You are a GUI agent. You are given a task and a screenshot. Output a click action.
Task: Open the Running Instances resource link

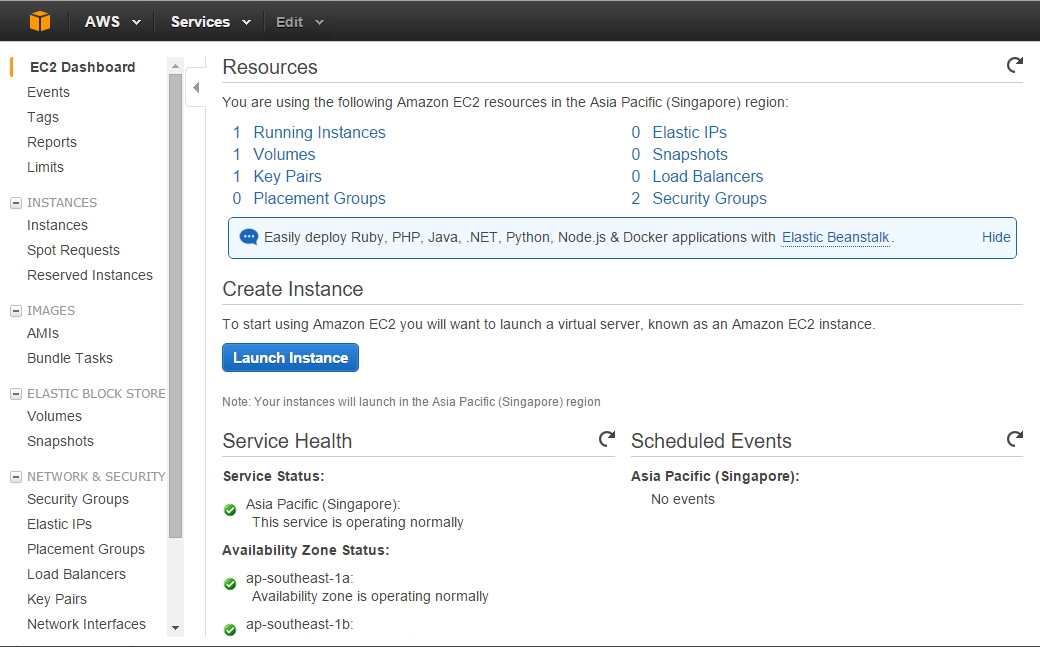coord(319,133)
